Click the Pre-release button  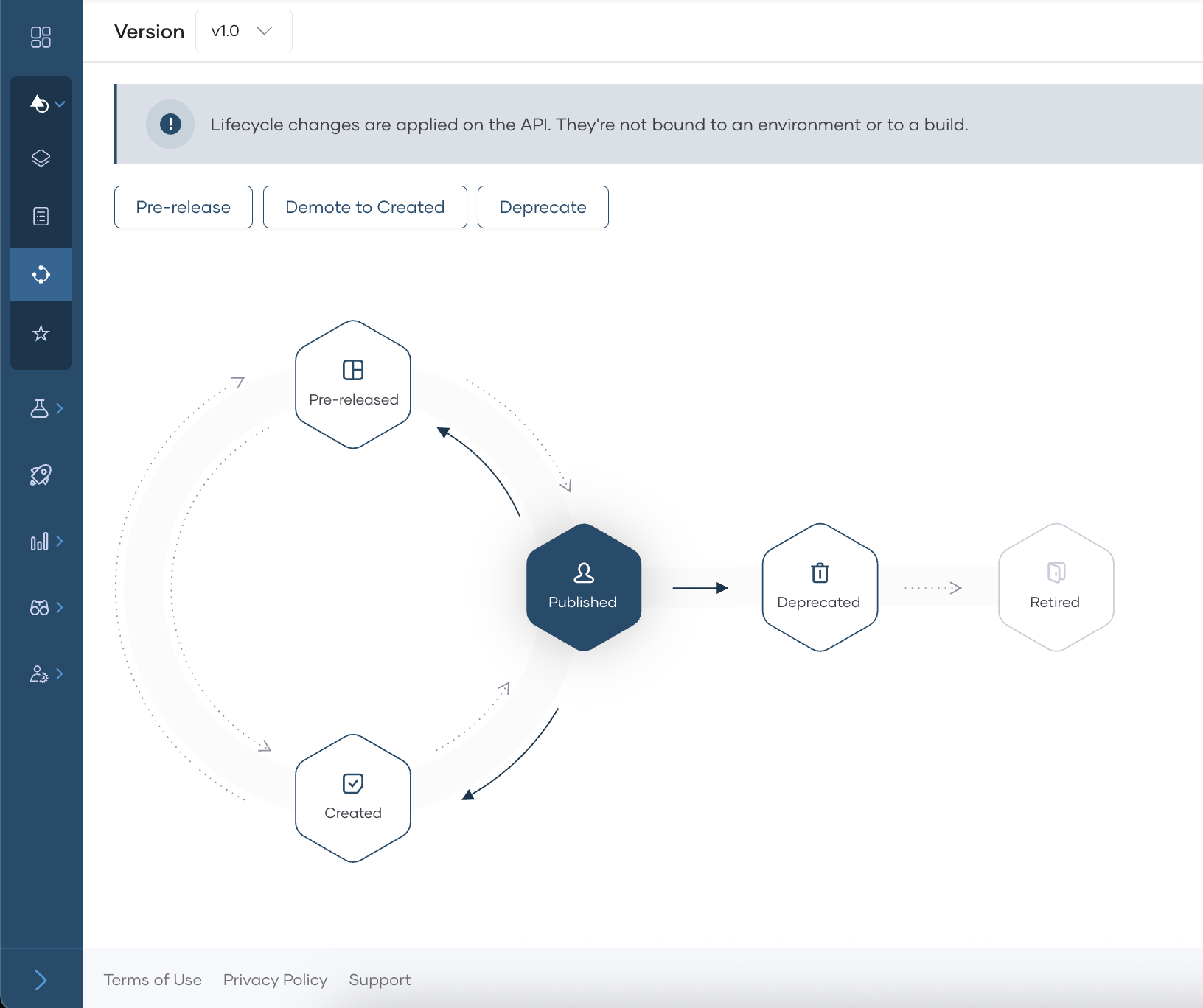tap(183, 207)
